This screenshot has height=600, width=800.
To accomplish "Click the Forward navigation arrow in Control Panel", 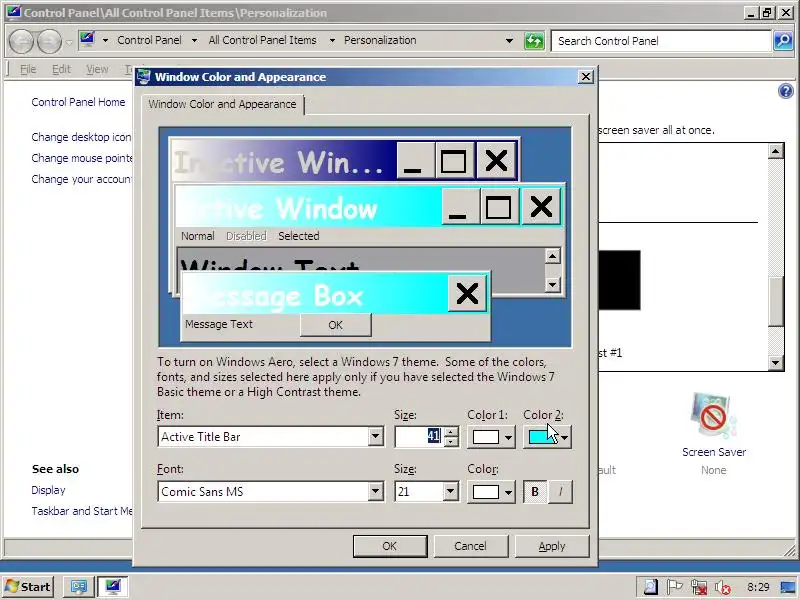I will point(49,41).
